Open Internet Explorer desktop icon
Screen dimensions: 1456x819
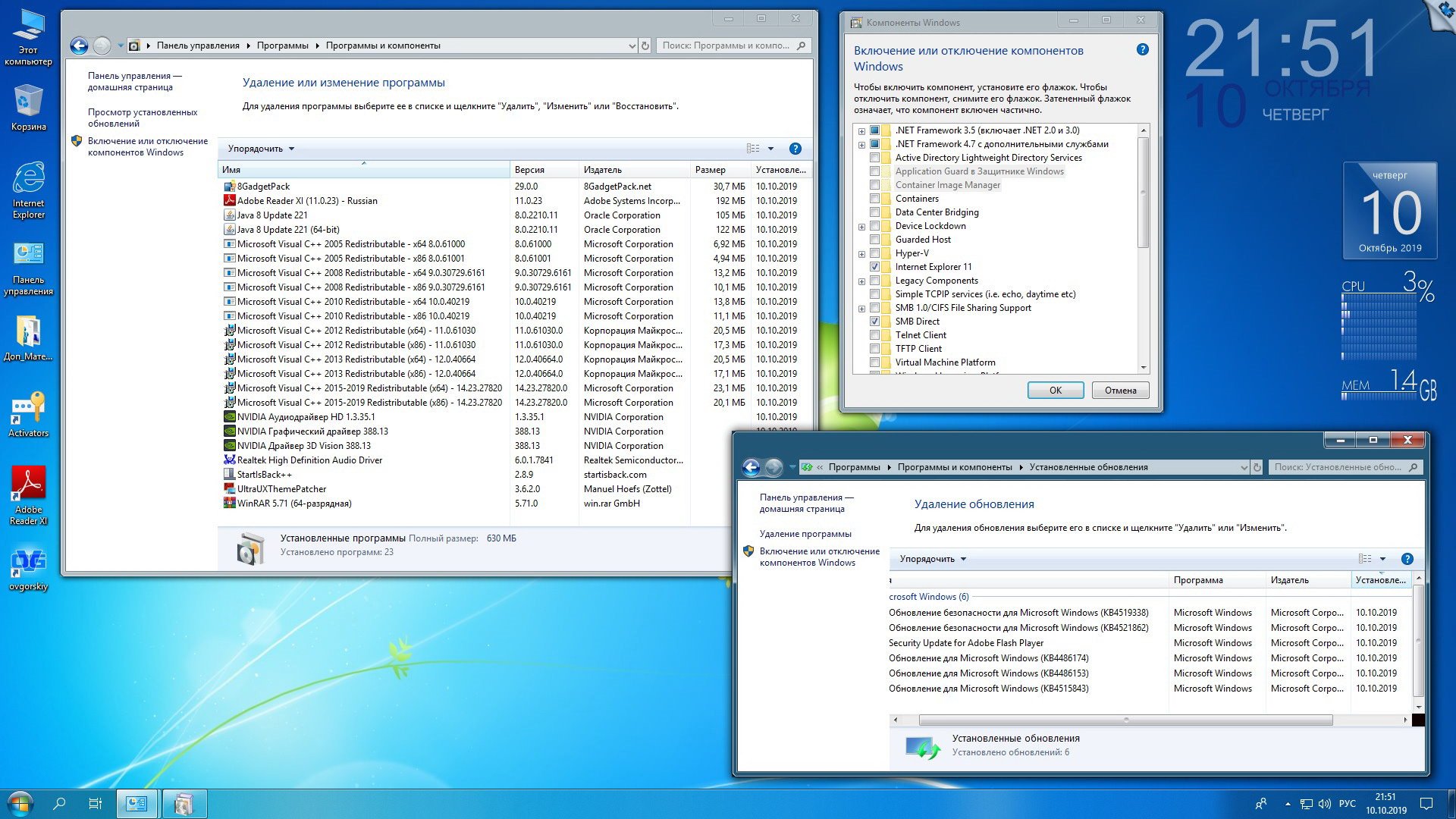(28, 190)
